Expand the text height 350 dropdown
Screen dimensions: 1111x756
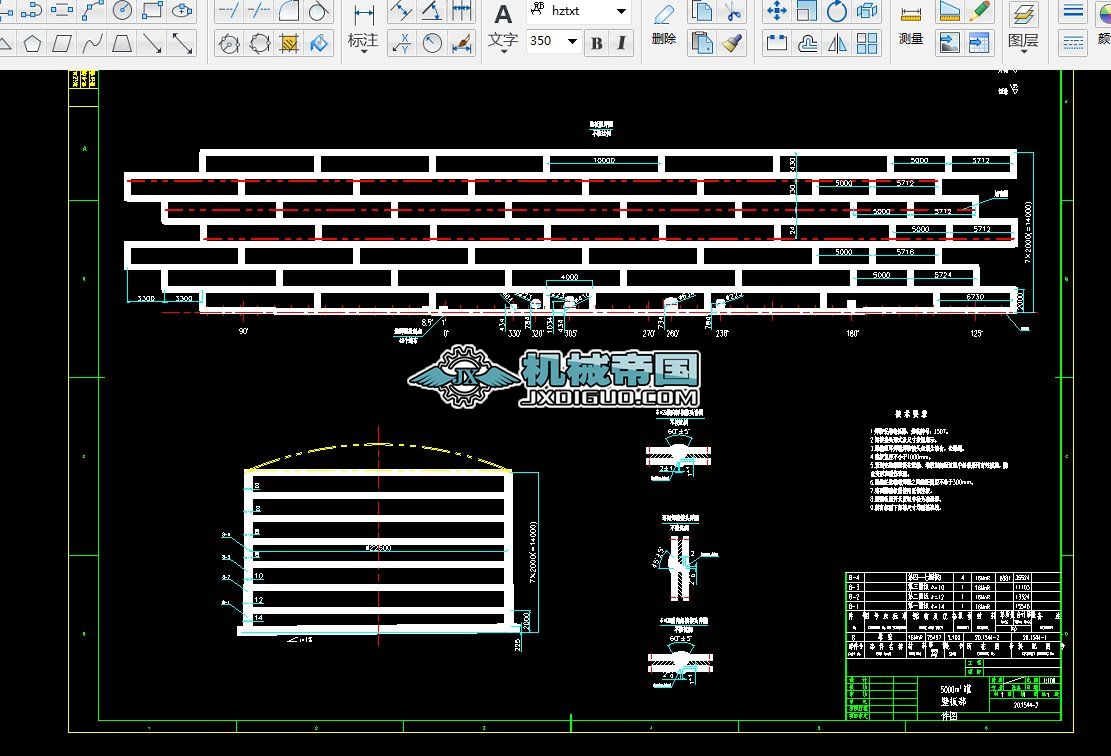tap(572, 42)
